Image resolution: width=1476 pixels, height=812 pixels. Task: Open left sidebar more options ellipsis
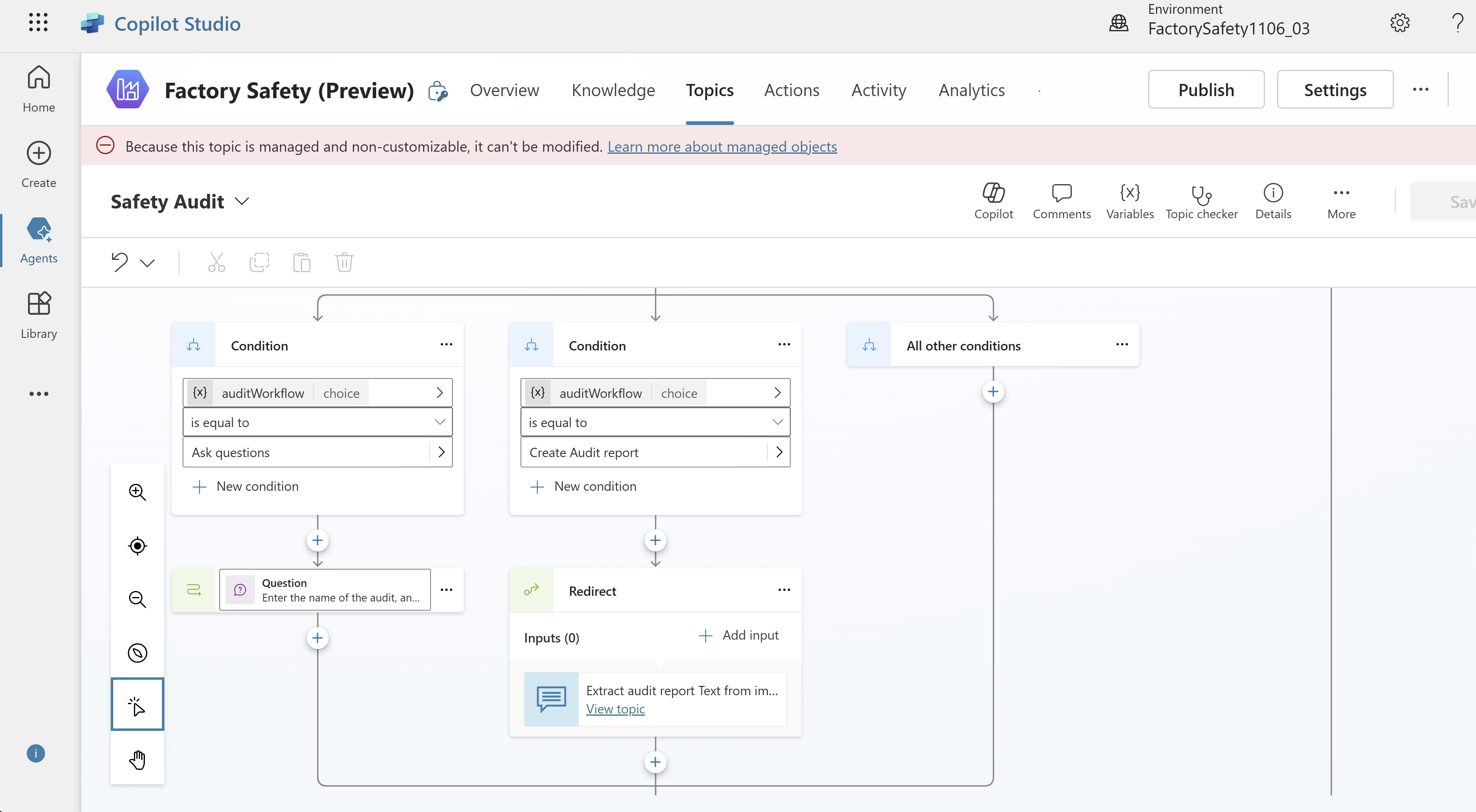tap(39, 394)
